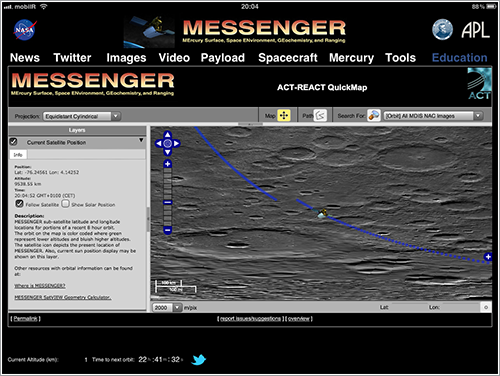
Task: Click the Current Altitude (km) label
Action: 33,360
